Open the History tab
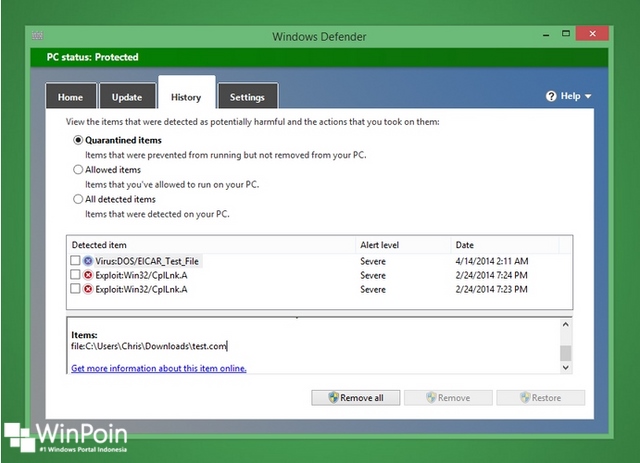The width and height of the screenshot is (640, 463). coord(186,94)
